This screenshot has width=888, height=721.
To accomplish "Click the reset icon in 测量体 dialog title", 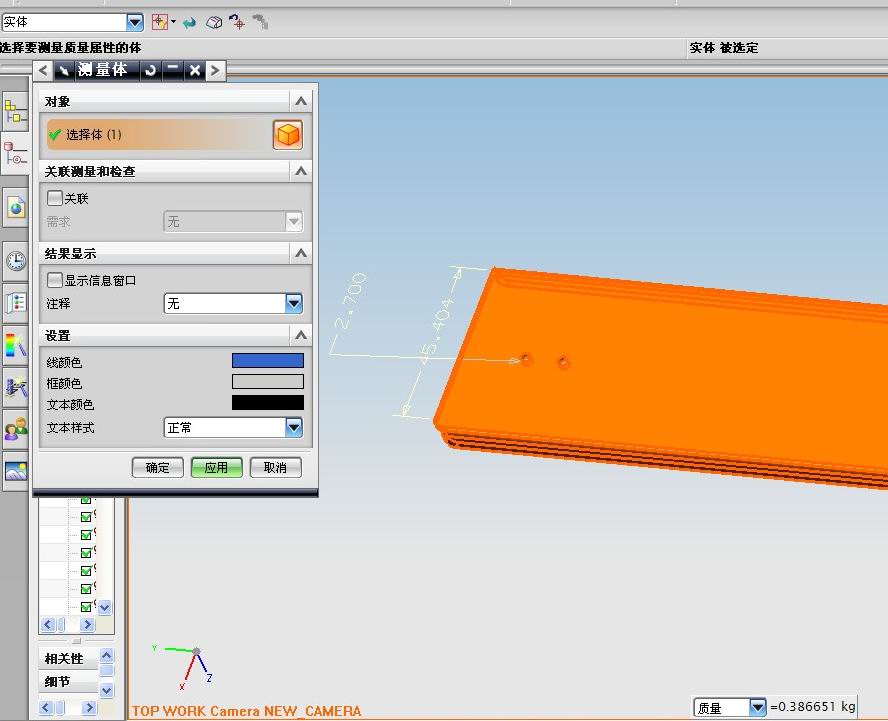I will pos(150,70).
